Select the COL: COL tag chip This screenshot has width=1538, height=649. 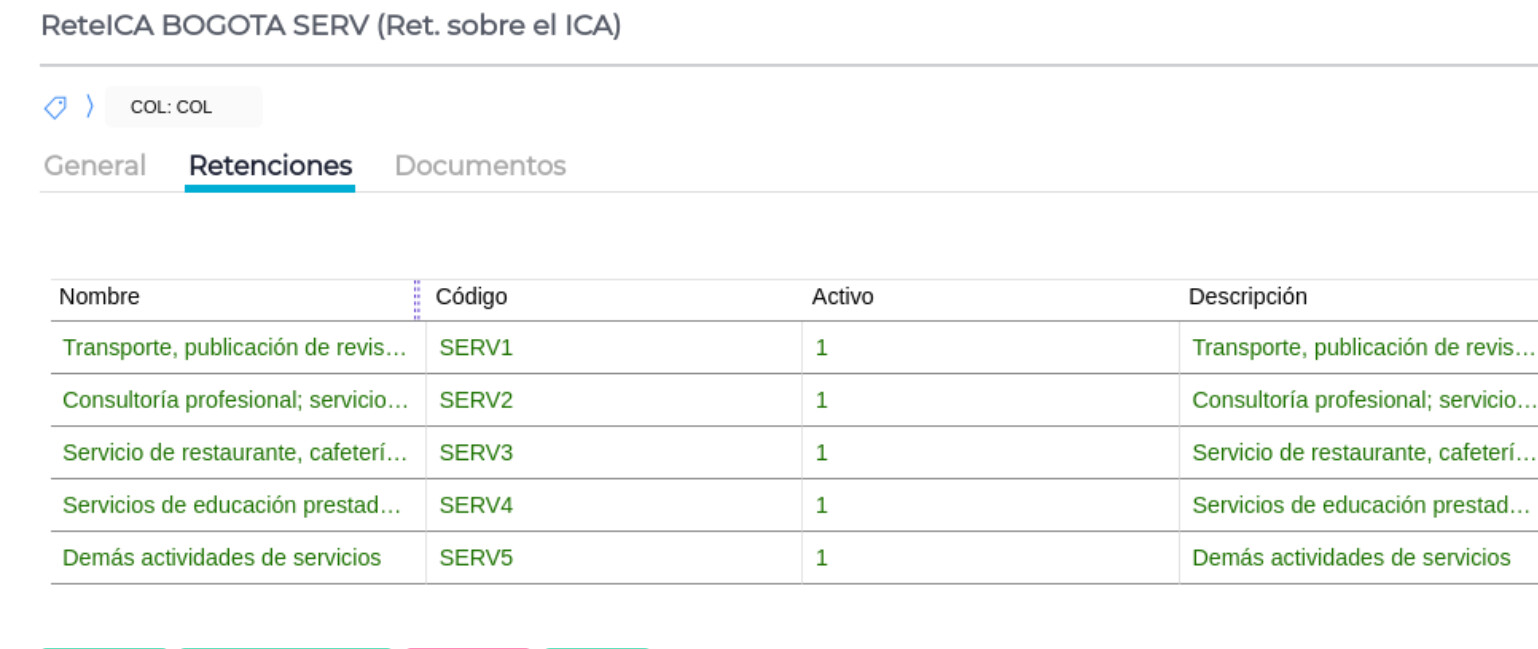(172, 107)
